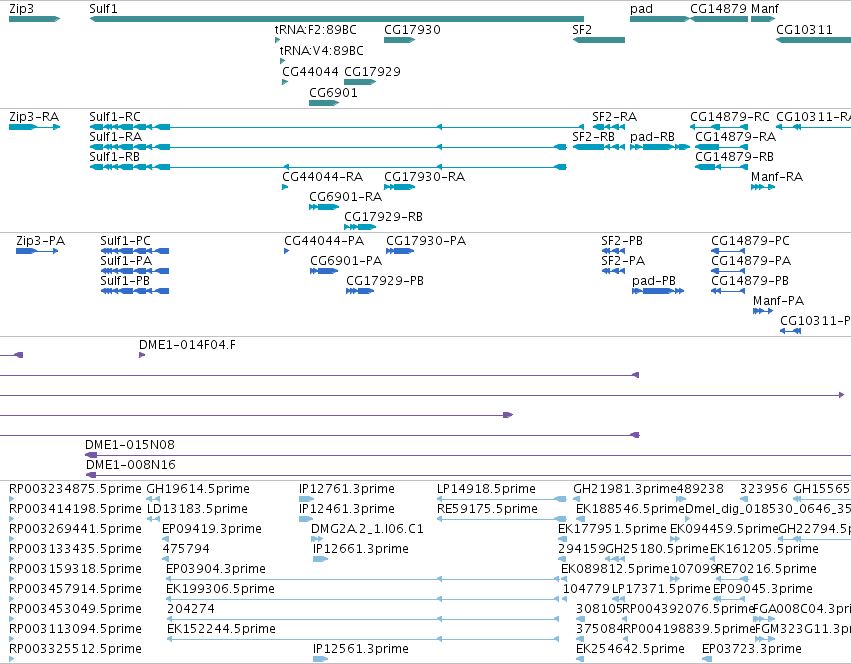Click the Manf gene label
Viewport: 851px width, 664px height.
(765, 9)
